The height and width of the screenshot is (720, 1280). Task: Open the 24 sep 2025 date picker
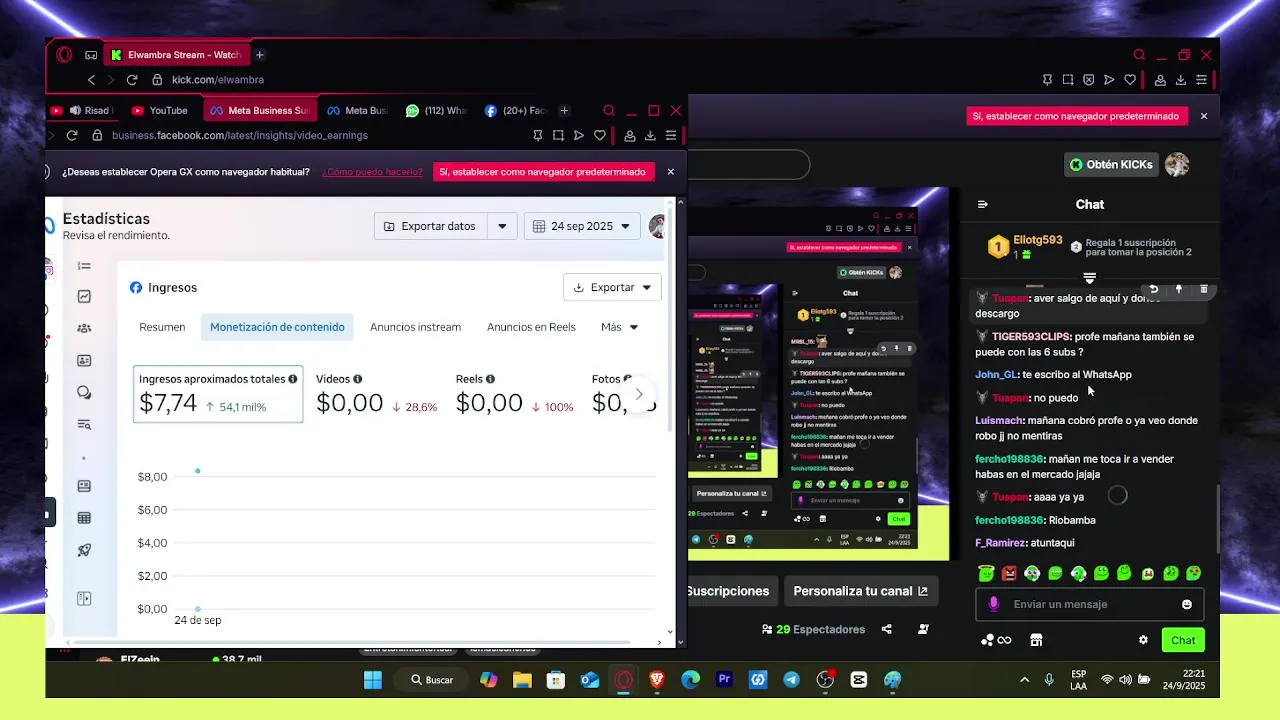(x=582, y=226)
